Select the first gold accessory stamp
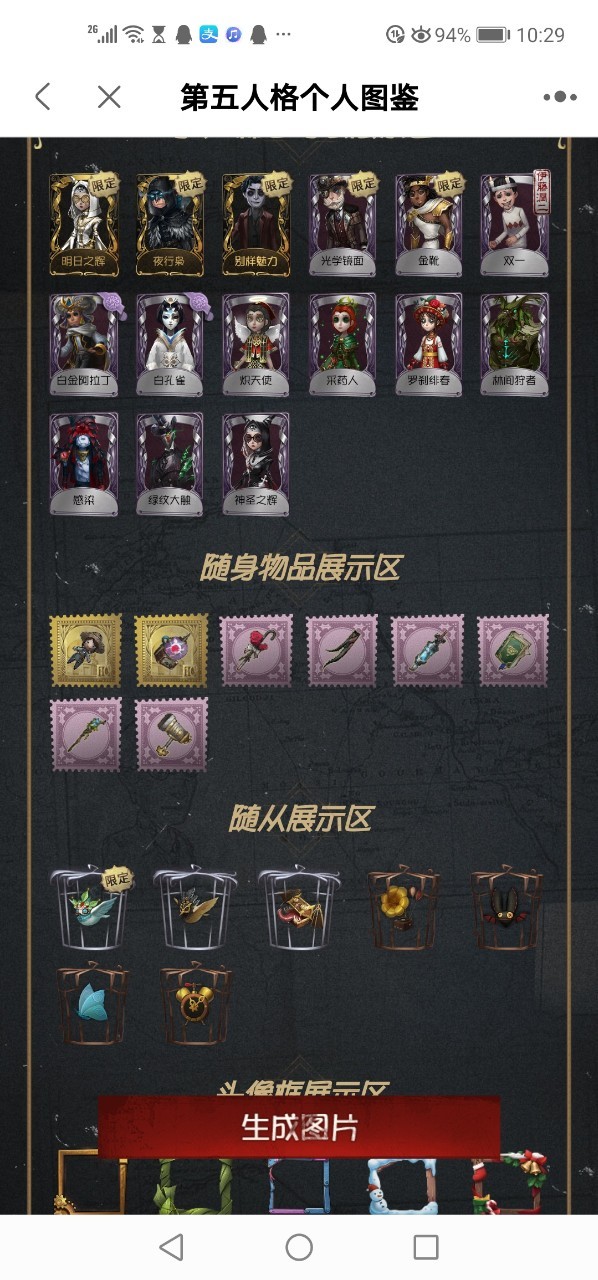This screenshot has width=598, height=1280. 85,651
